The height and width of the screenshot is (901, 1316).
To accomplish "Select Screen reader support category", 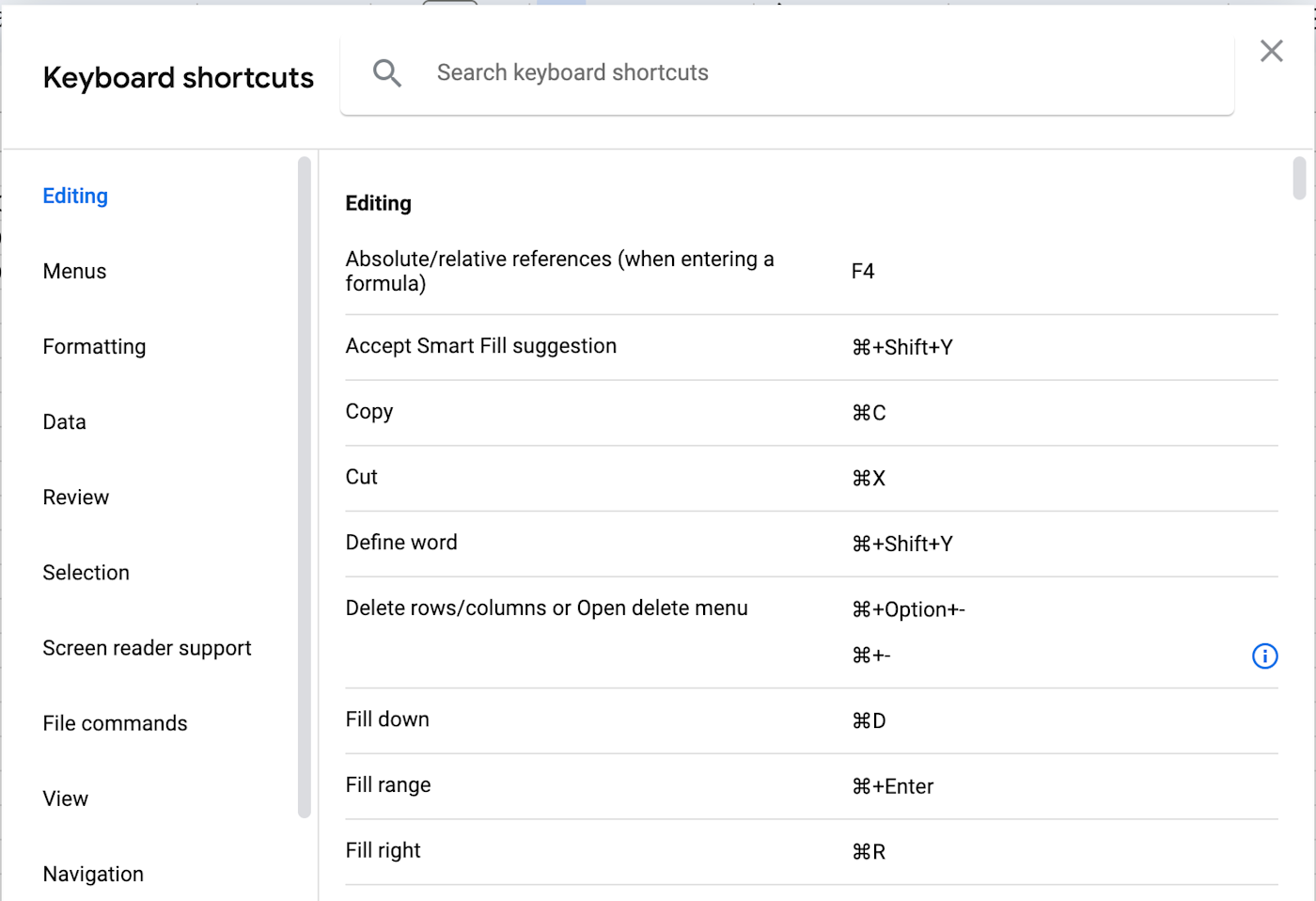I will [147, 647].
